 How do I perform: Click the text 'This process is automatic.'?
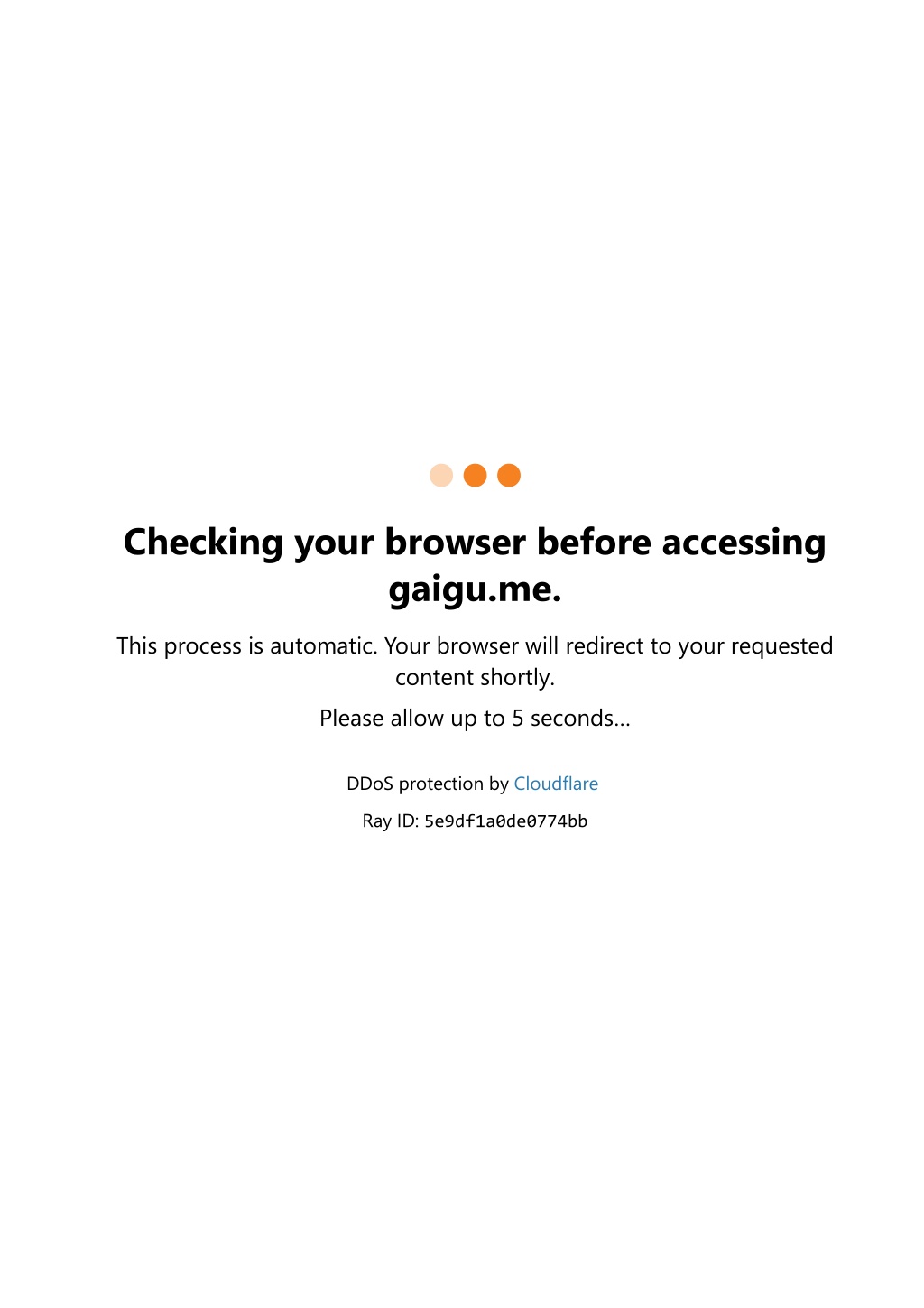(246, 646)
